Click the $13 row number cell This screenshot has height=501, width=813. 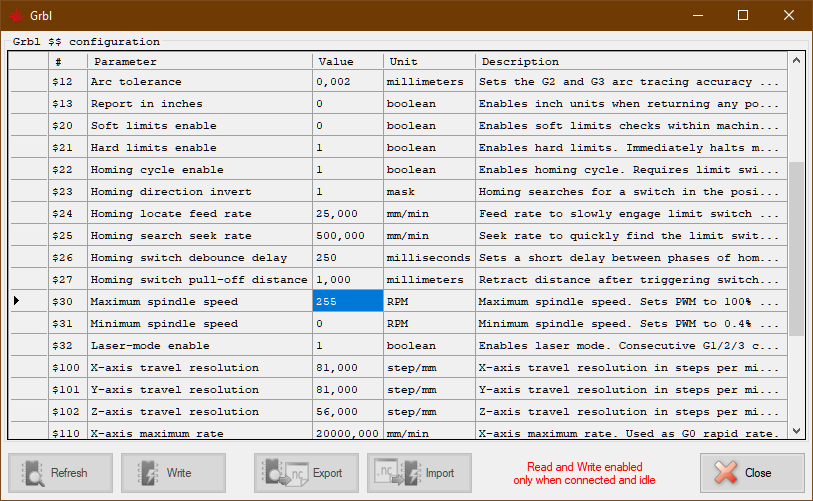68,104
